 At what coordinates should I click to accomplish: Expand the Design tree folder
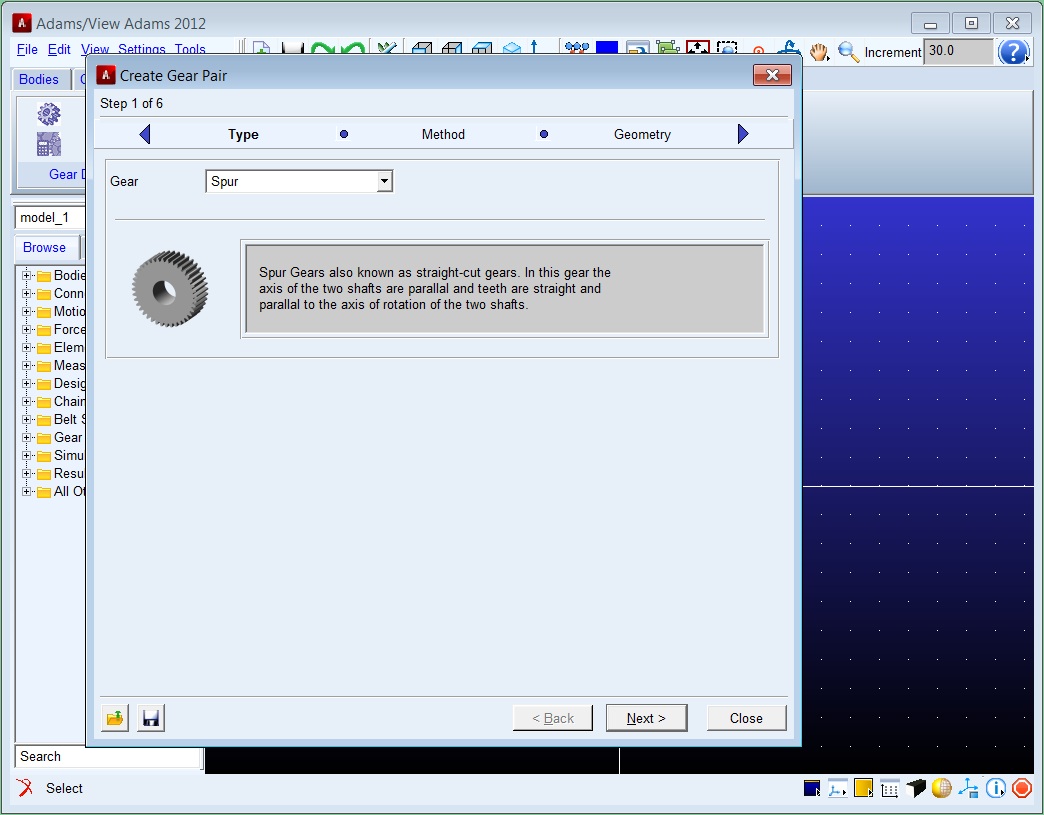pyautogui.click(x=27, y=383)
